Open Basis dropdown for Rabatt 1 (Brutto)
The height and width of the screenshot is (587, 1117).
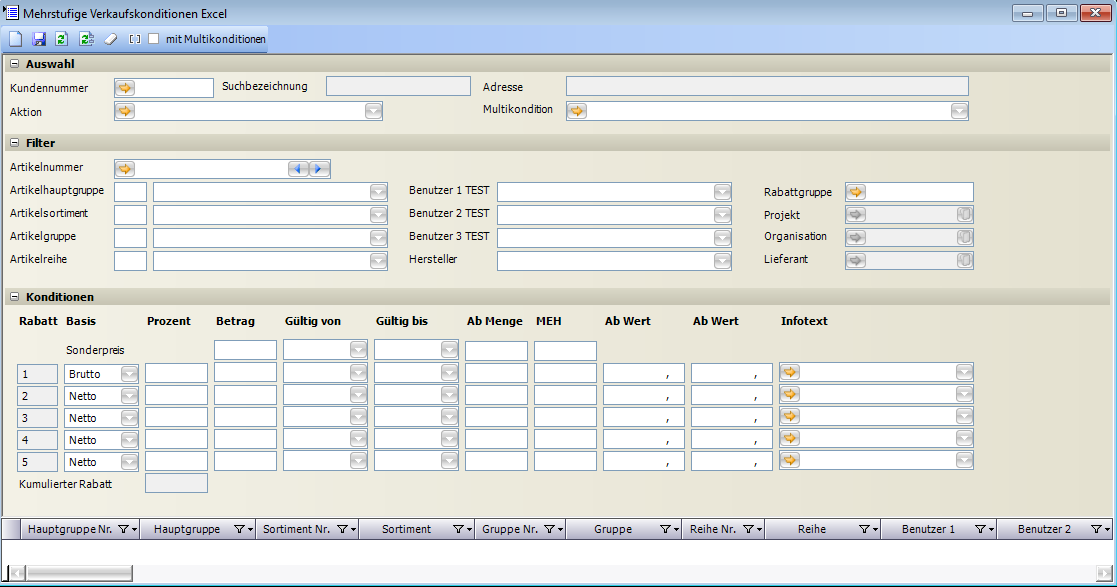129,373
